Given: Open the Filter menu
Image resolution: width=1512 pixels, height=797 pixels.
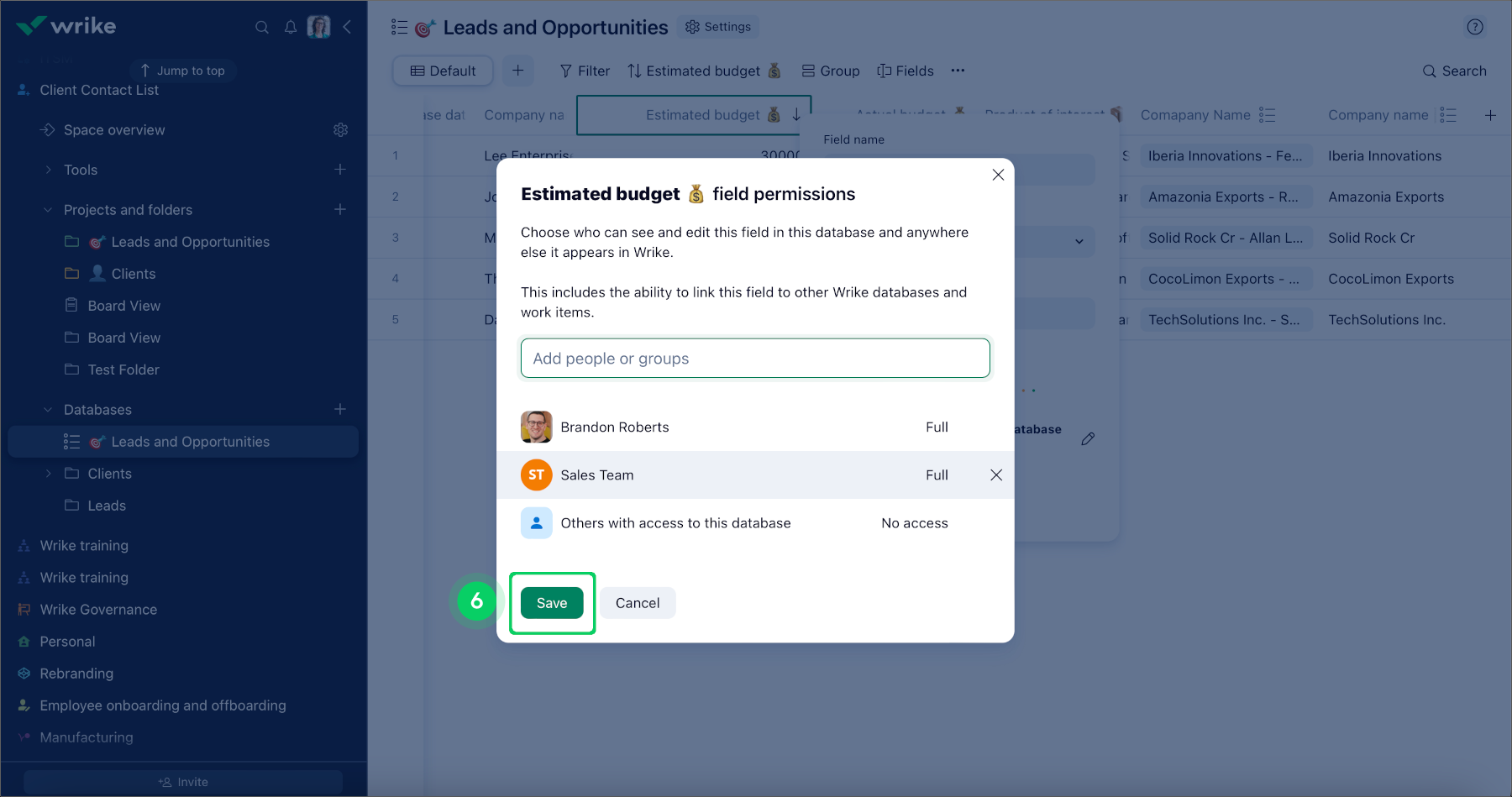Looking at the screenshot, I should coord(585,71).
